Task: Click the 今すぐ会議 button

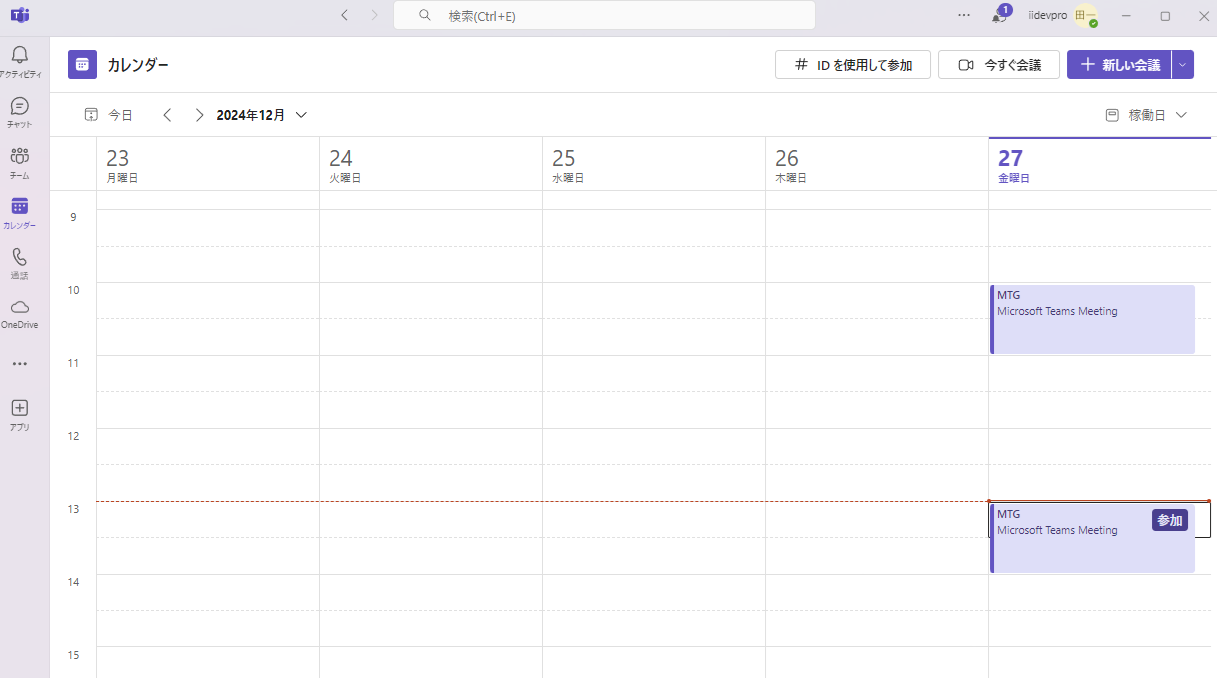Action: point(999,65)
